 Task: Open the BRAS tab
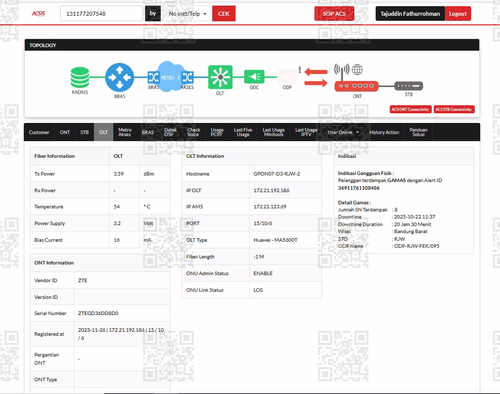(148, 132)
